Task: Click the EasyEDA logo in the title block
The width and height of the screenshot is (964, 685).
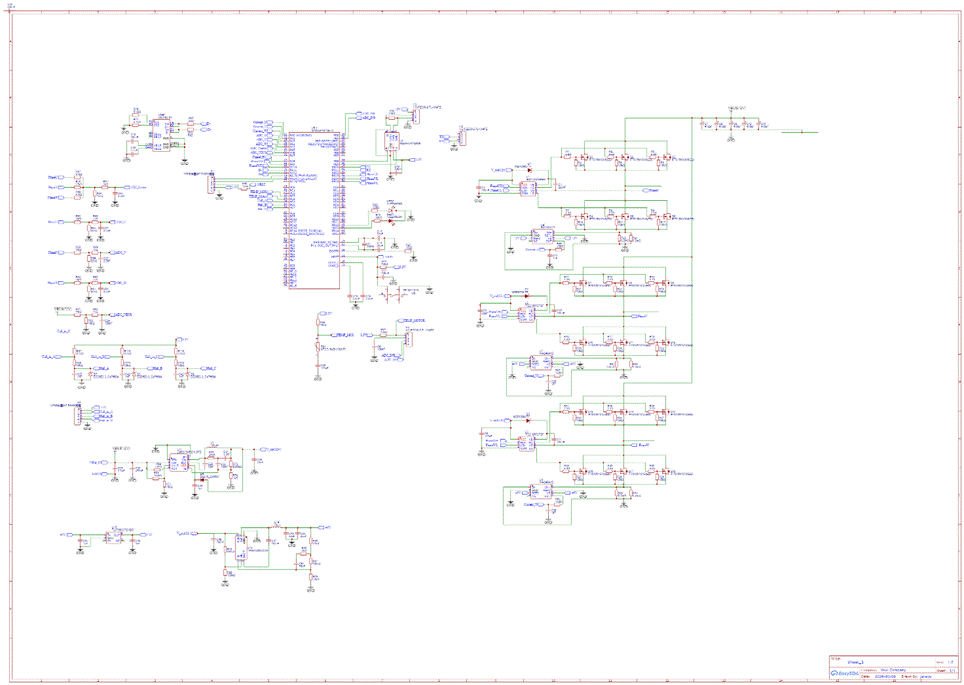Action: pyautogui.click(x=845, y=673)
